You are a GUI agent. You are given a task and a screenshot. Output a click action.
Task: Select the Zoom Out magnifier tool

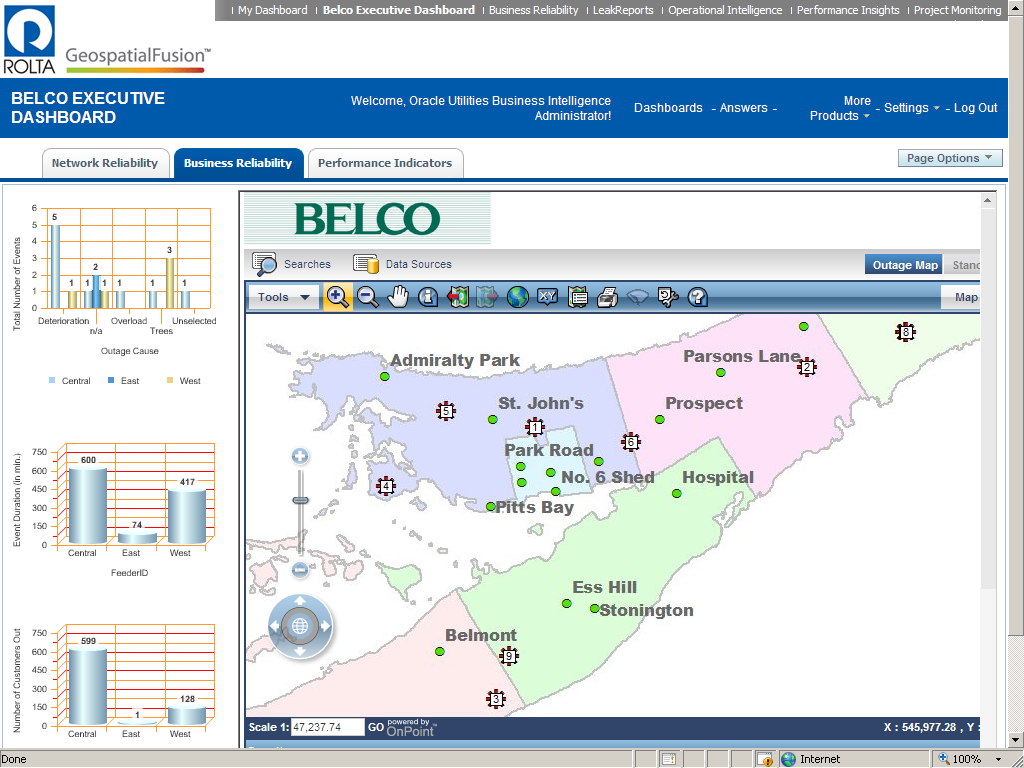point(368,297)
